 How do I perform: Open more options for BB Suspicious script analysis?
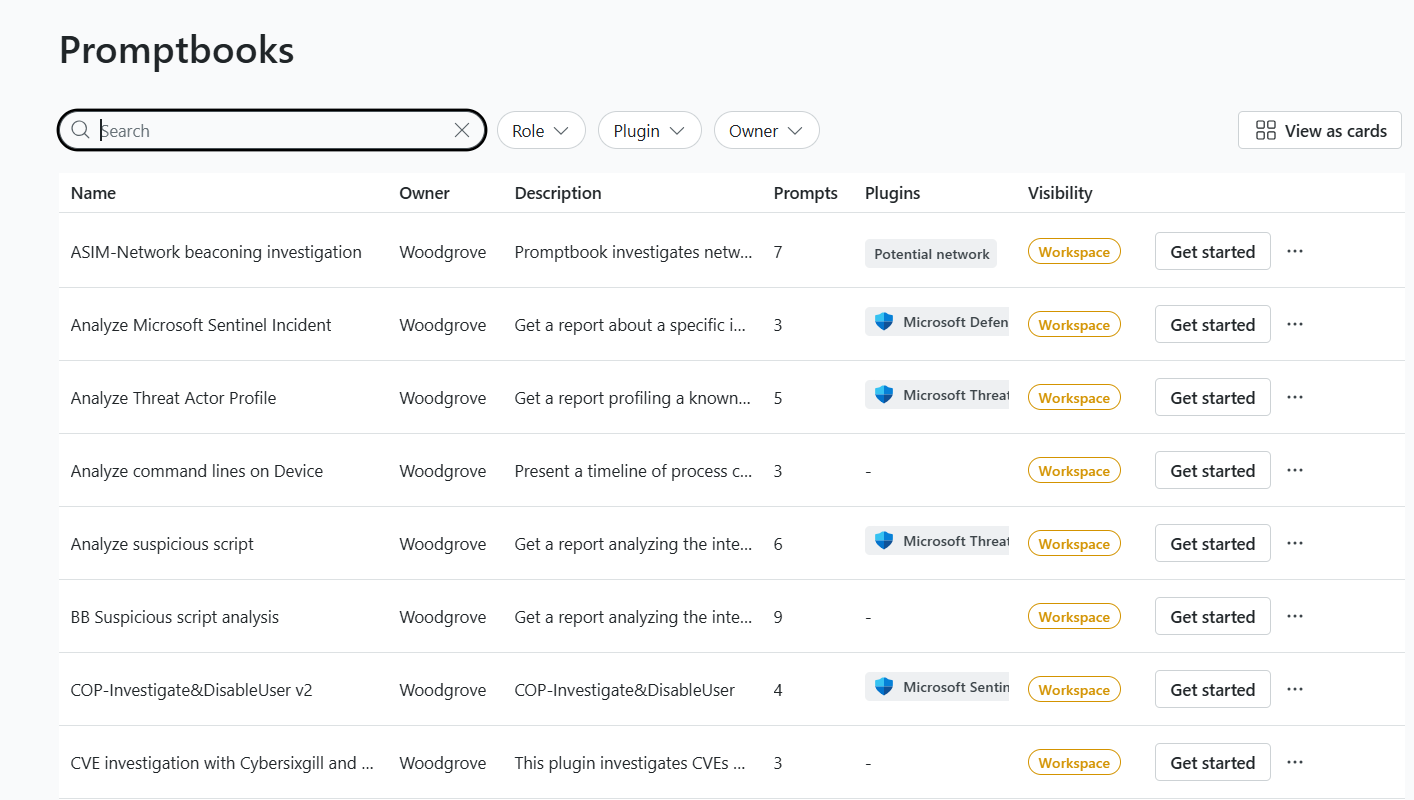[1295, 616]
